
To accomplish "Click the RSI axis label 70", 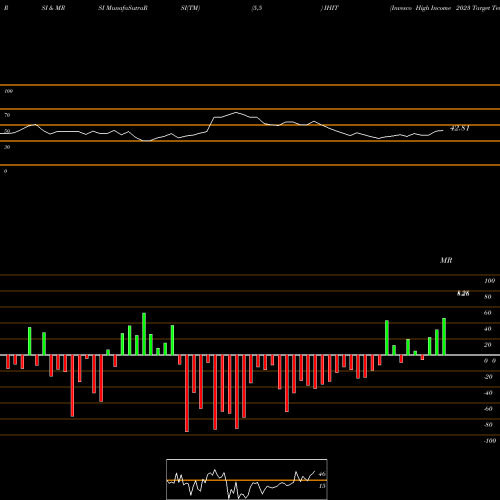I will click(x=7, y=115).
